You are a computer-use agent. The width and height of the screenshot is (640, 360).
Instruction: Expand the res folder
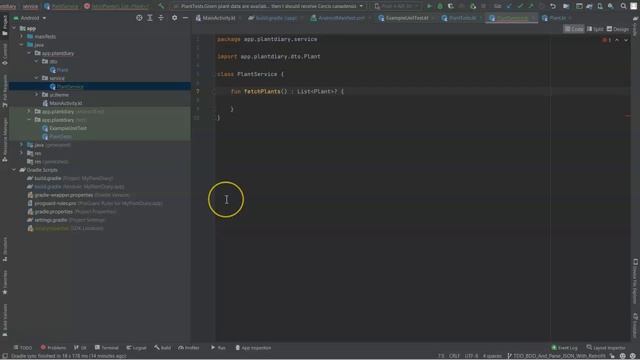click(22, 153)
